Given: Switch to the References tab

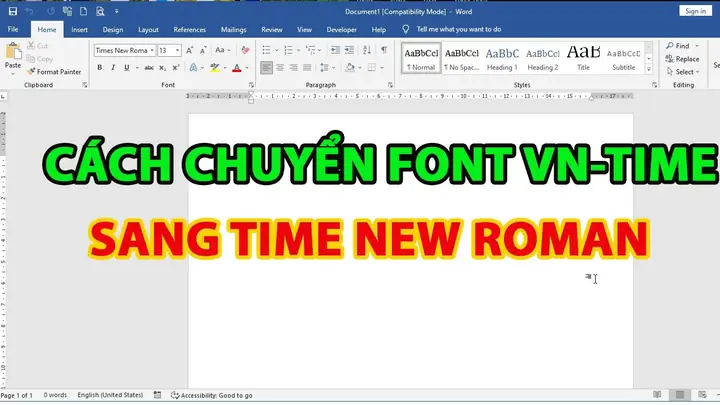Looking at the screenshot, I should [x=190, y=29].
